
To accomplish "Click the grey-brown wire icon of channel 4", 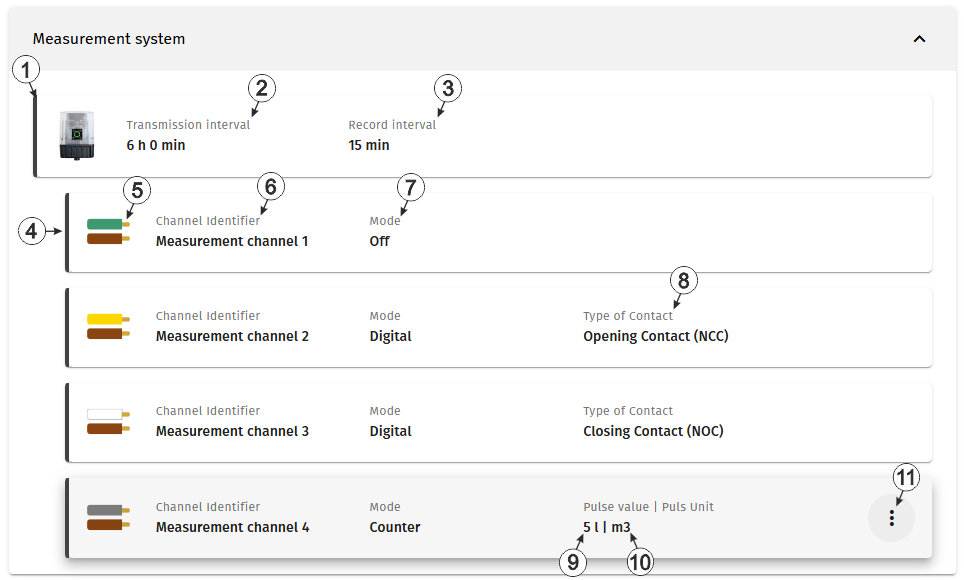I will 108,517.
